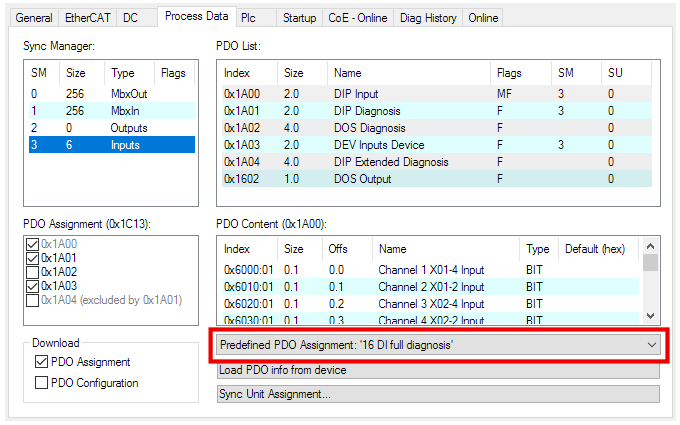Click the PDO Content Default (hex) header
Screen dimensions: 680x425
click(598, 249)
